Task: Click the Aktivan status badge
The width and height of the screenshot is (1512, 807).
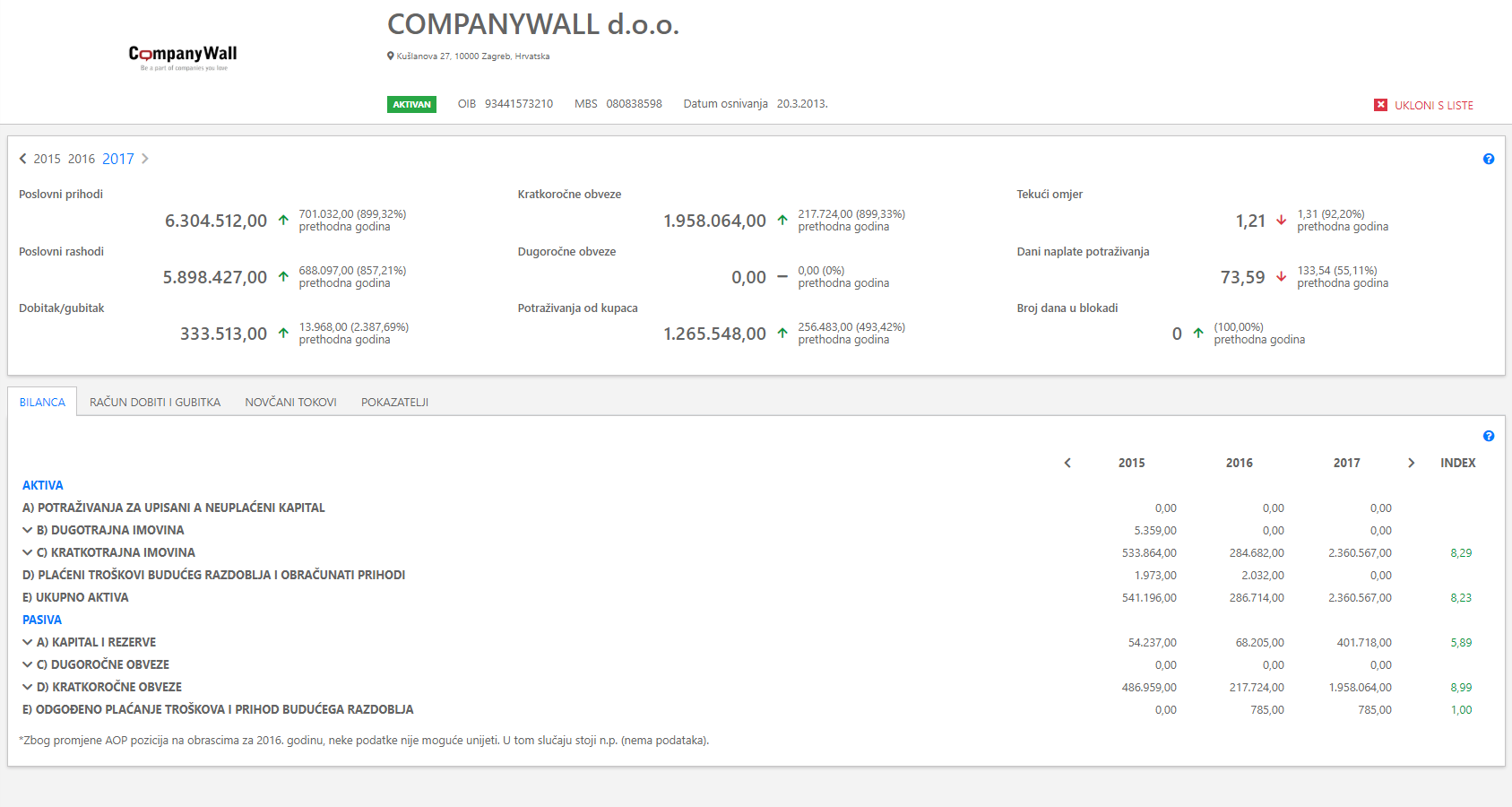Action: [x=411, y=104]
